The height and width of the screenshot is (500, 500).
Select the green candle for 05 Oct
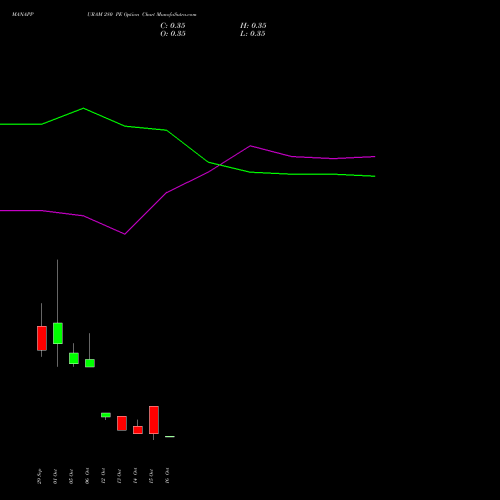pyautogui.click(x=74, y=358)
